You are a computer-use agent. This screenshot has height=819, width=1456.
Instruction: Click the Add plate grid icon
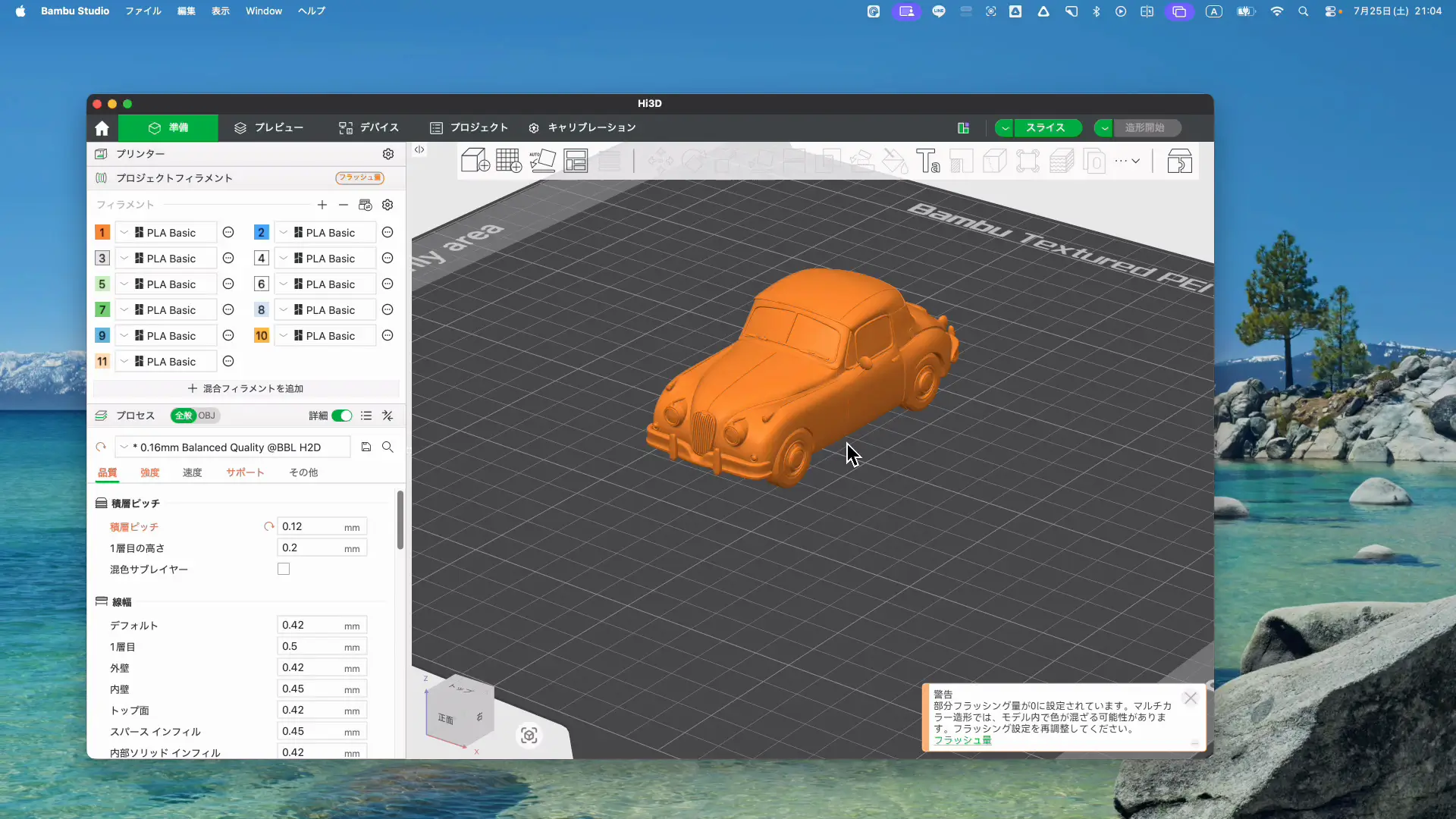tap(509, 161)
